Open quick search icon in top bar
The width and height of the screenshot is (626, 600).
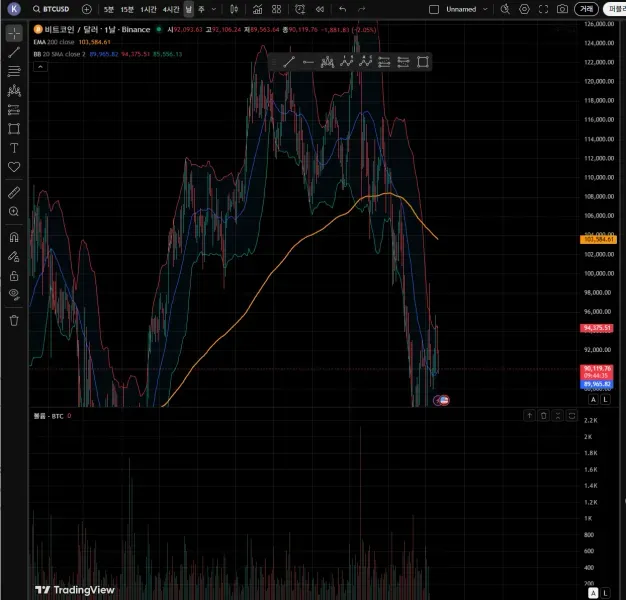505,9
